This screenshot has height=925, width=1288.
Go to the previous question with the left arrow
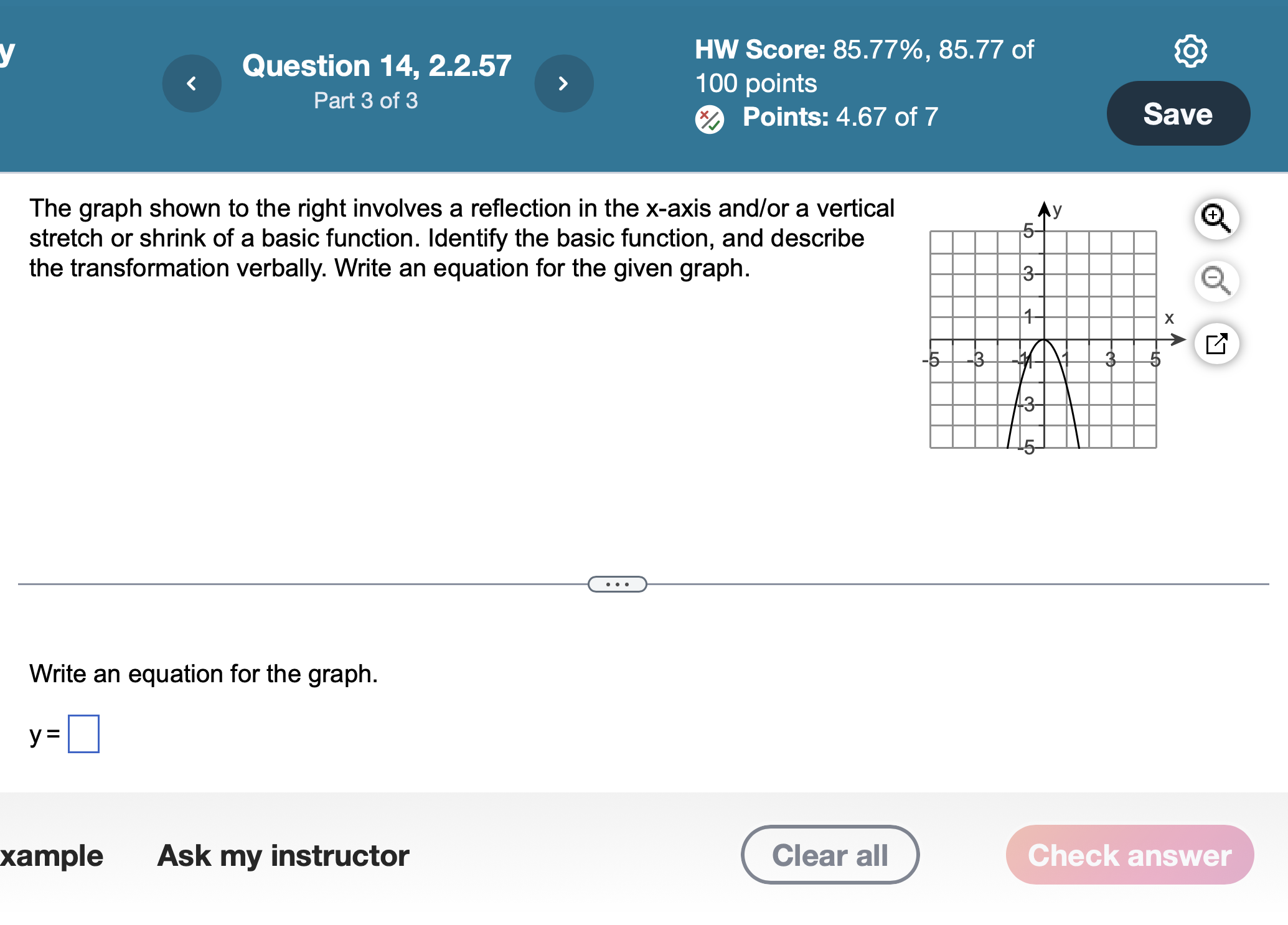click(192, 83)
